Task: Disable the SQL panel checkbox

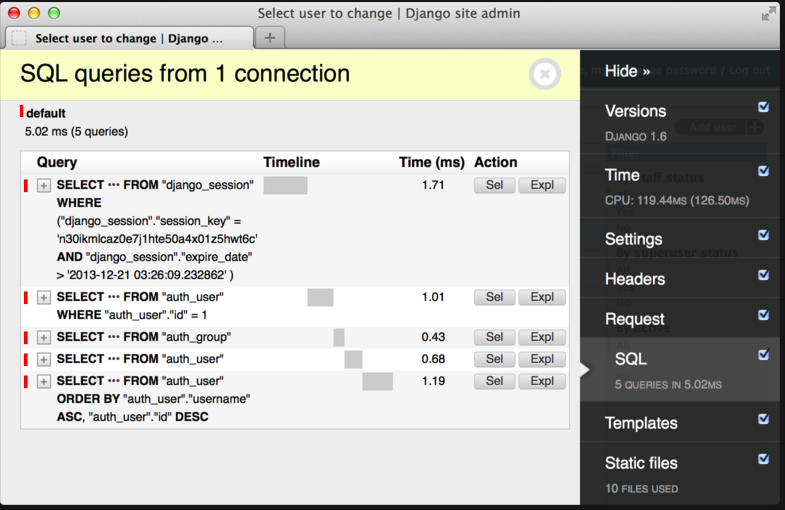Action: click(x=763, y=355)
